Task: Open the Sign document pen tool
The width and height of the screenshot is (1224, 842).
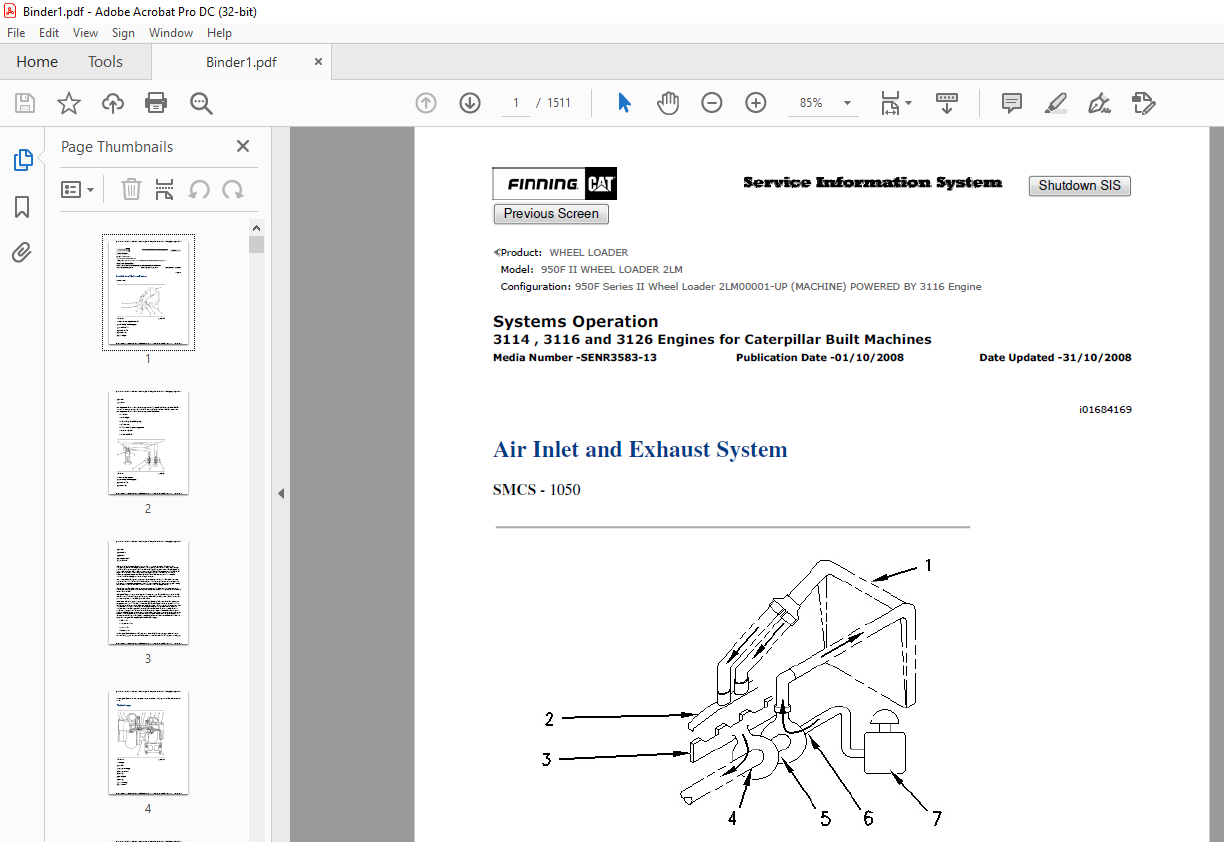Action: [x=1100, y=103]
